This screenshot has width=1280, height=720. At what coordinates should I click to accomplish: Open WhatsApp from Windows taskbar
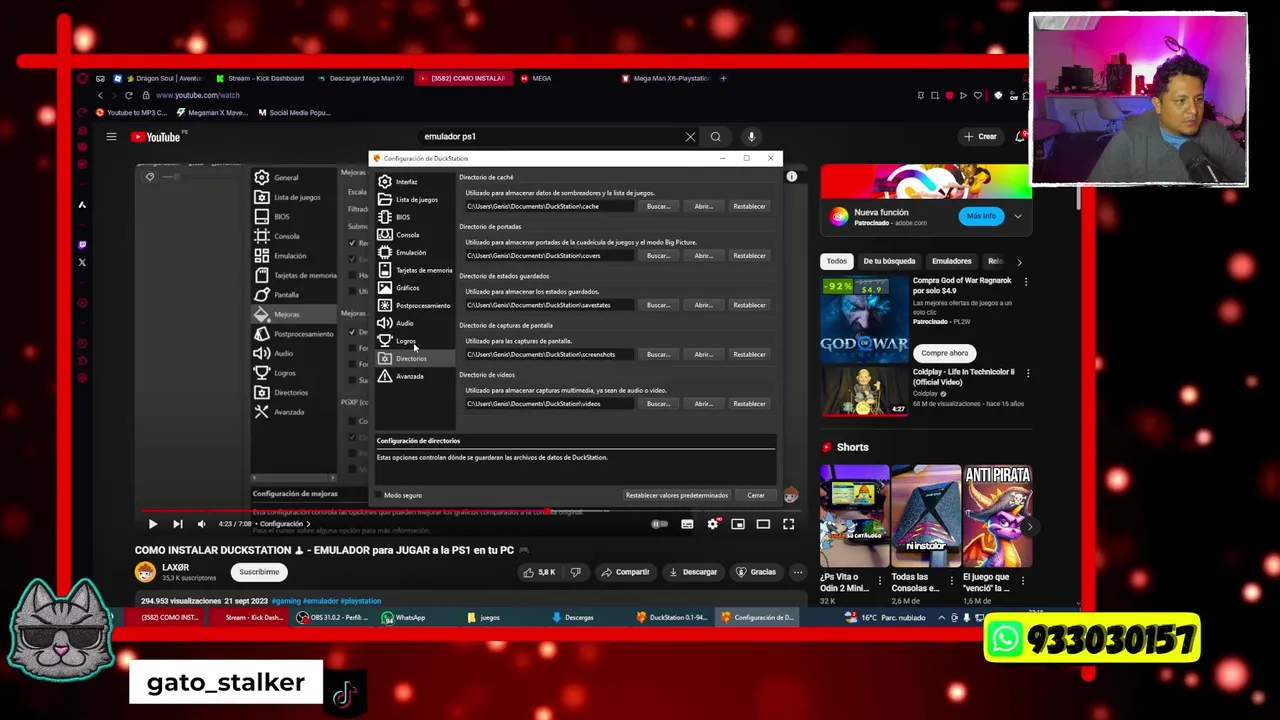coord(404,618)
